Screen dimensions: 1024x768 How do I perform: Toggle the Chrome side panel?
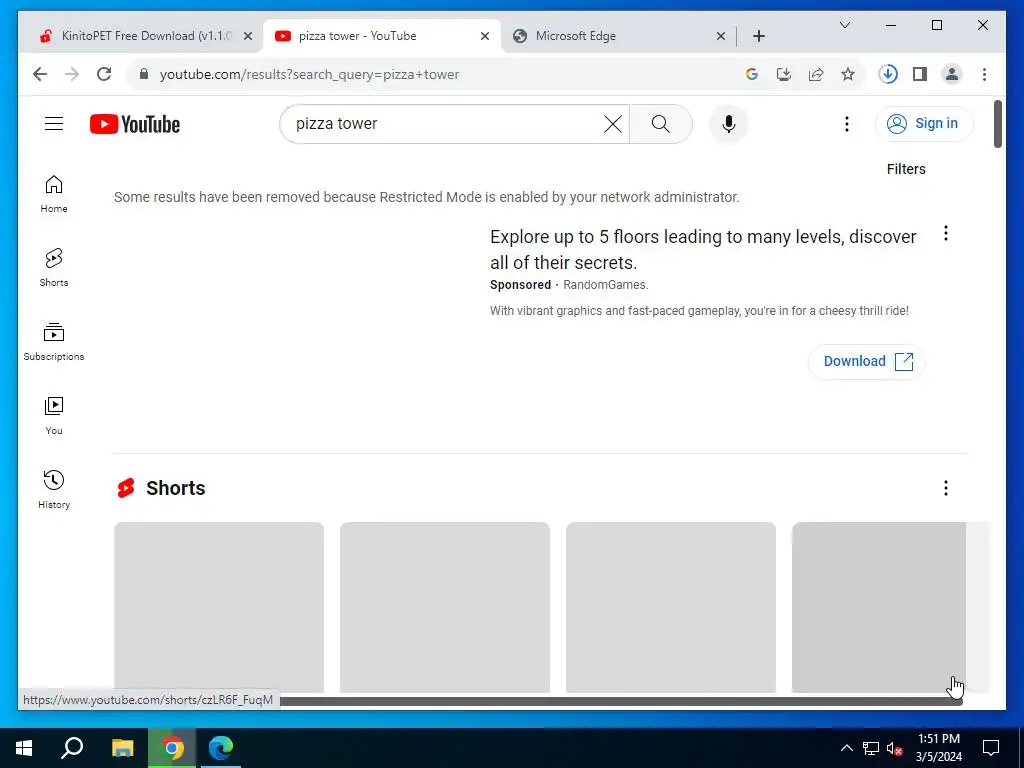click(920, 74)
